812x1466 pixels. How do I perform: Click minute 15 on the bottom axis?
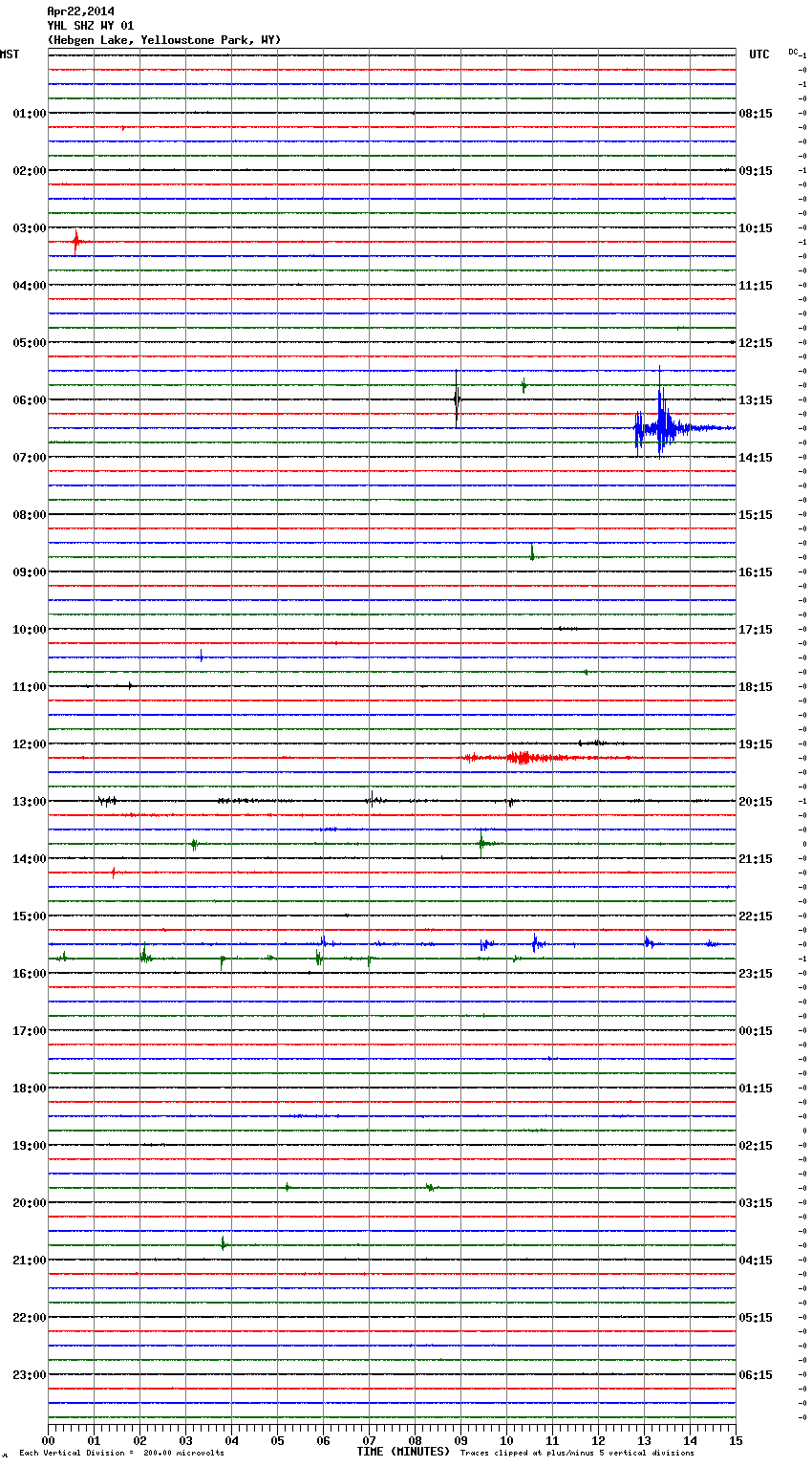[735, 1440]
